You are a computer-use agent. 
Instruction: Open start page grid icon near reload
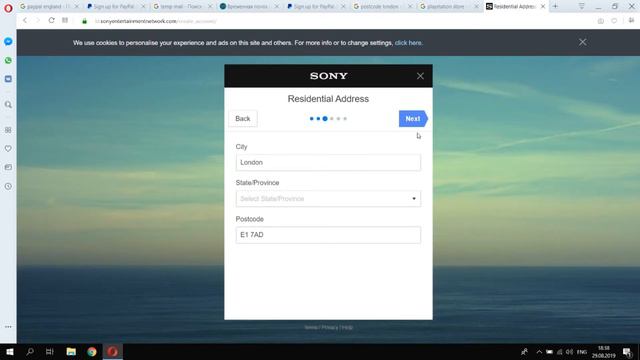coord(65,20)
